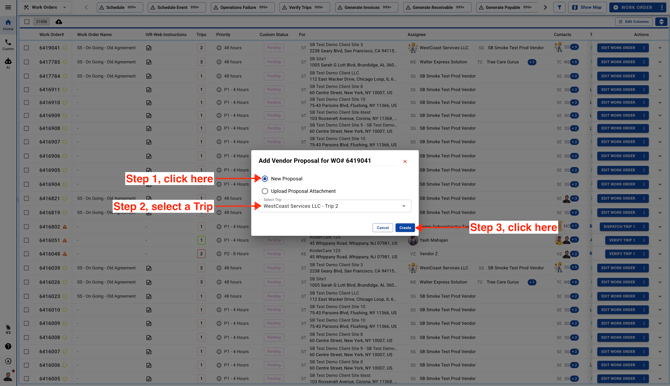The height and width of the screenshot is (386, 670).
Task: Toggle the select-all checkbox
Action: pos(27,21)
